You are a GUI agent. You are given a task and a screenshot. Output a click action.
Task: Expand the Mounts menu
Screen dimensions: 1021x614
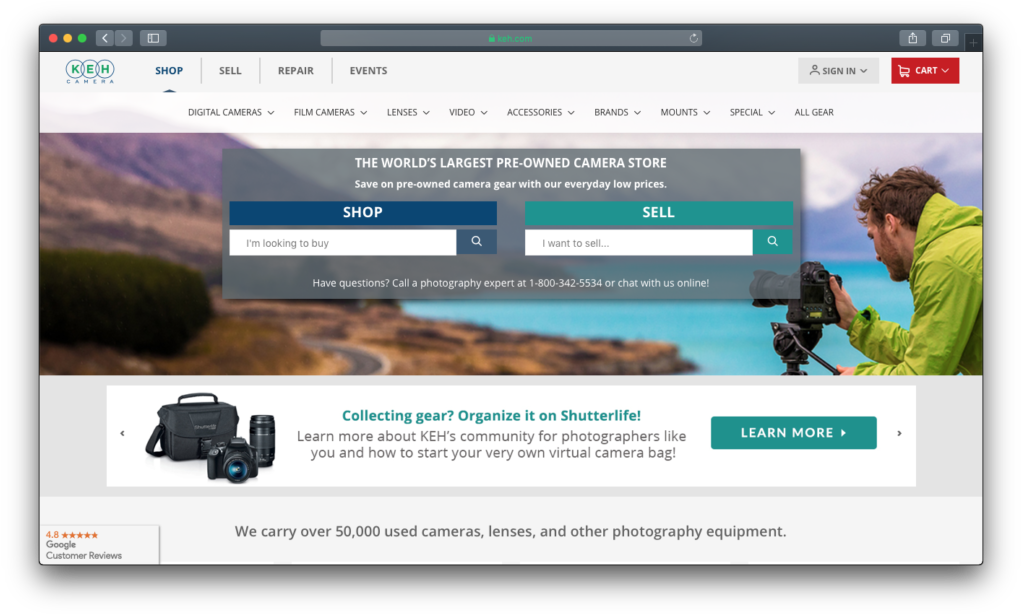point(685,112)
